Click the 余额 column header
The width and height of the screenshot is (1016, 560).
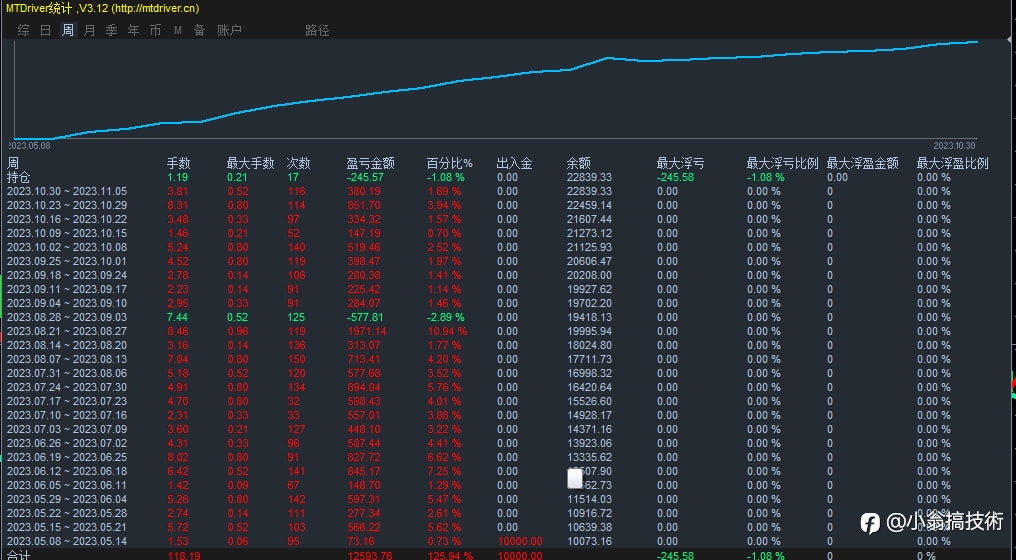click(578, 163)
